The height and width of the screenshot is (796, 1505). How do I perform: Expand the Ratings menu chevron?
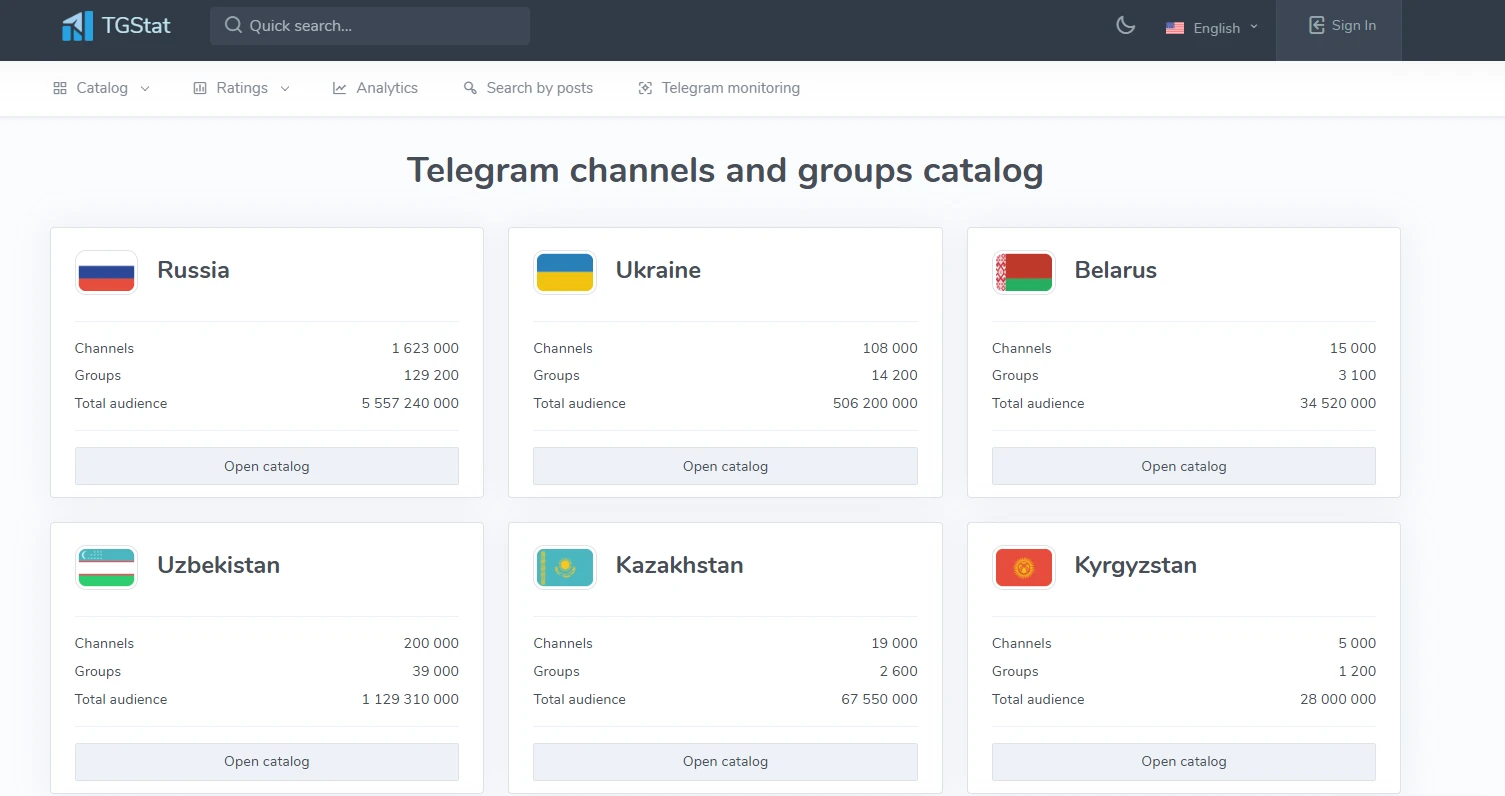pyautogui.click(x=285, y=89)
